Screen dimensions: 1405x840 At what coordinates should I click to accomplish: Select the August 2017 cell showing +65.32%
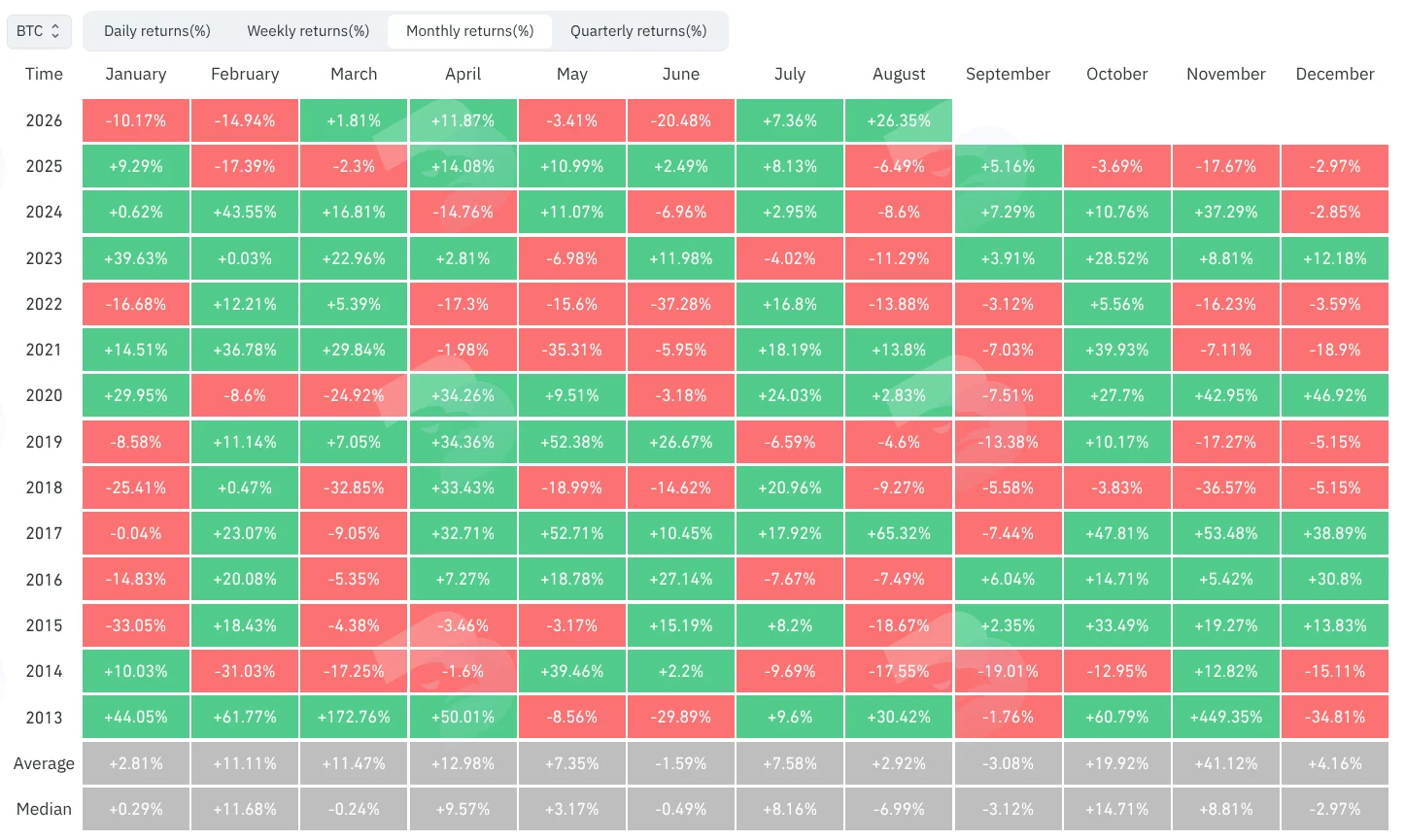pos(899,533)
